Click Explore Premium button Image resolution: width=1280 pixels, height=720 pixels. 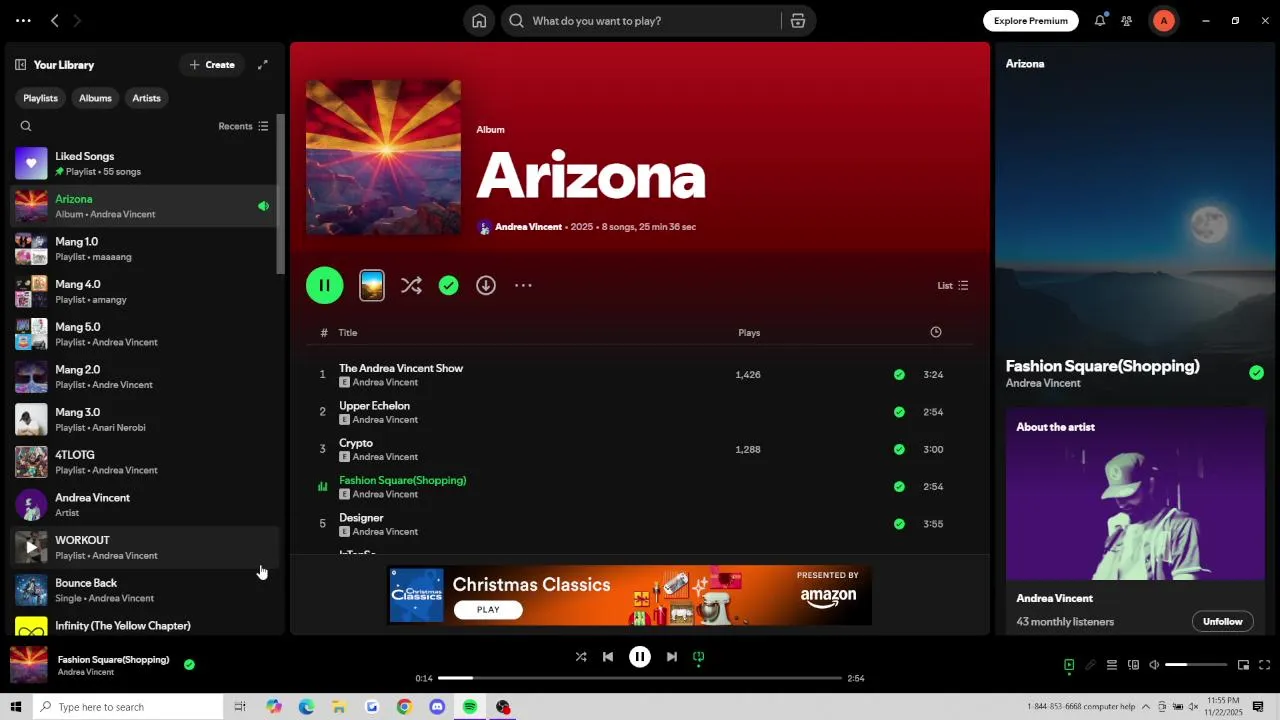(1031, 21)
